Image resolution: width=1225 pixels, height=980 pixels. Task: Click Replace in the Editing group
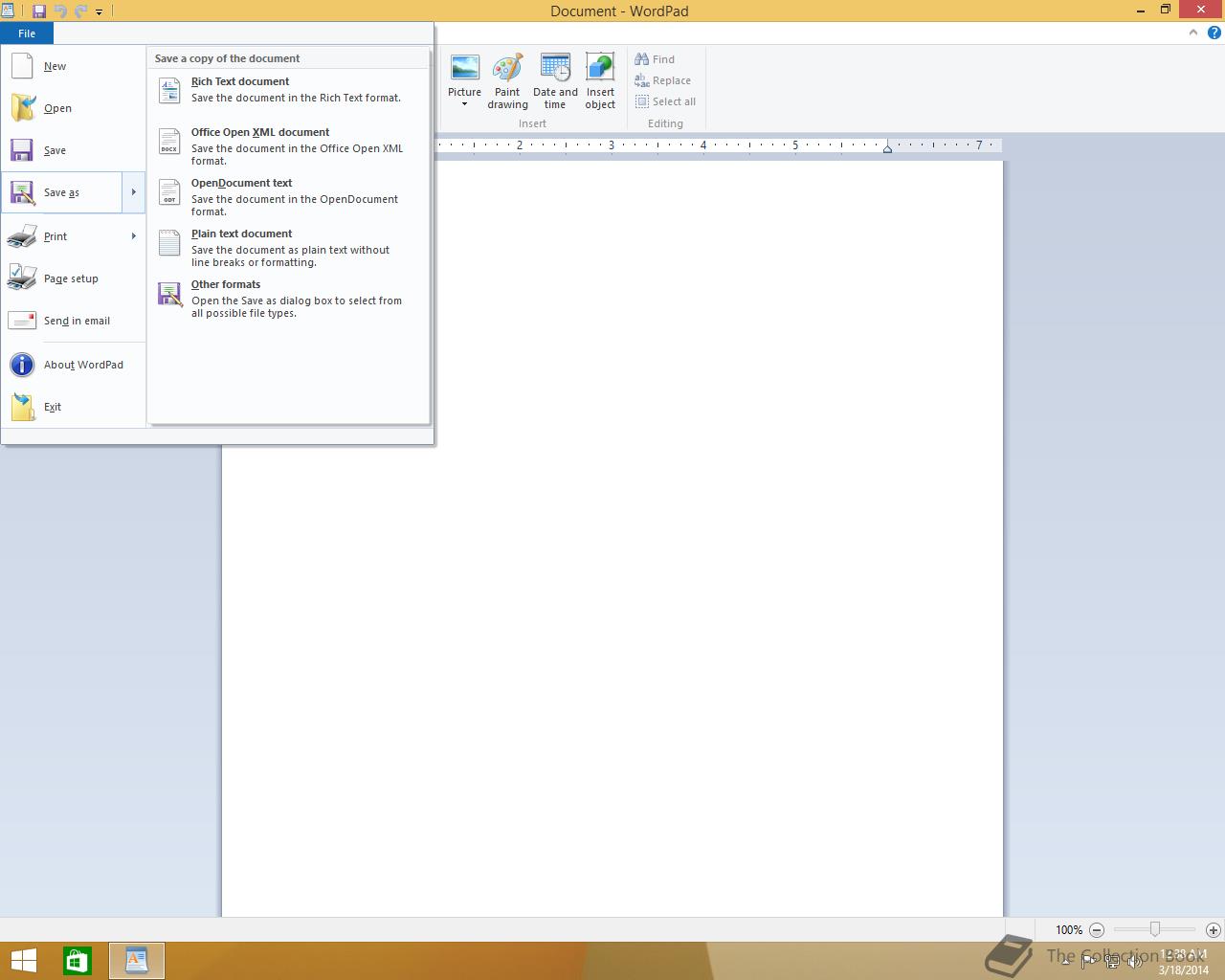click(x=663, y=80)
